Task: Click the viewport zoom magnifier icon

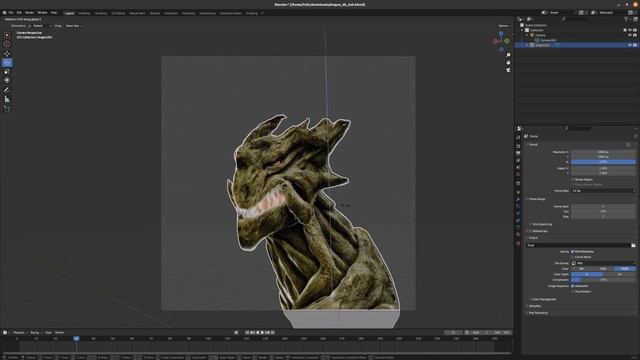Action: point(508,55)
